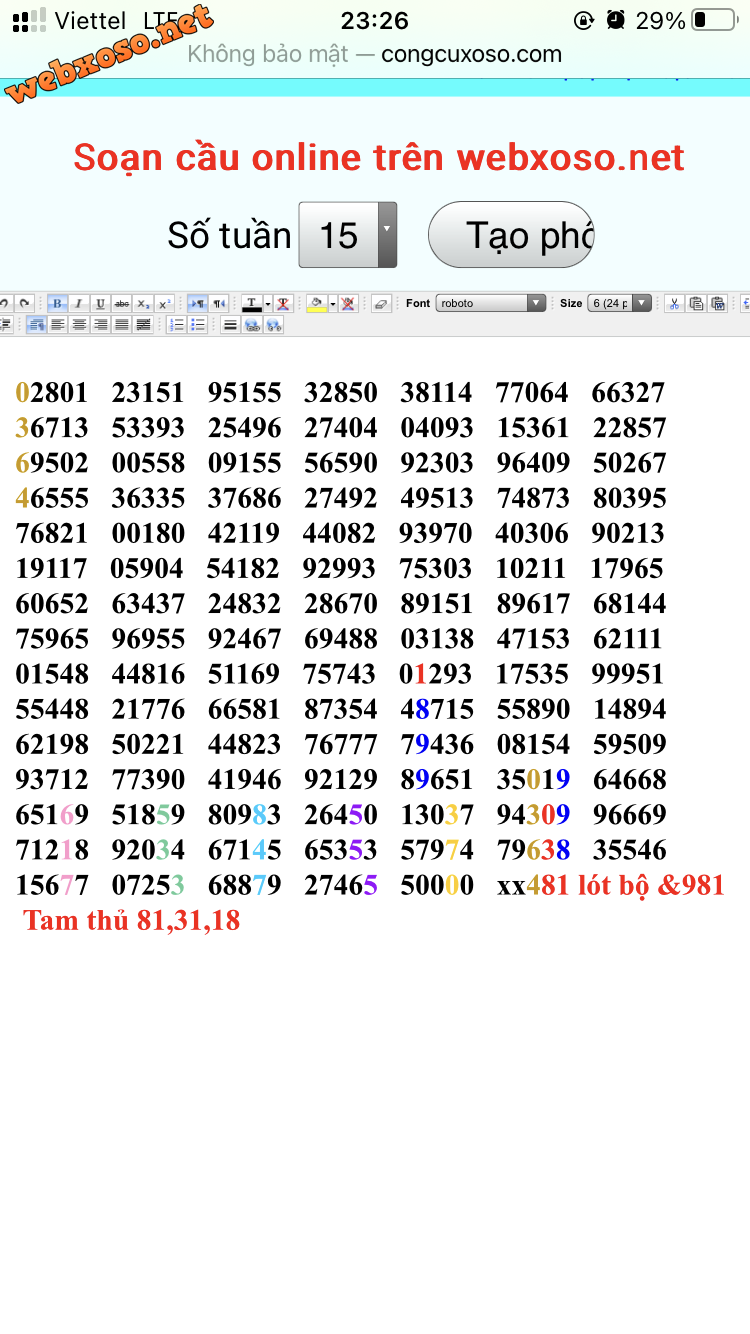Toggle underline formatting (U)
The image size is (750, 1334).
click(100, 303)
